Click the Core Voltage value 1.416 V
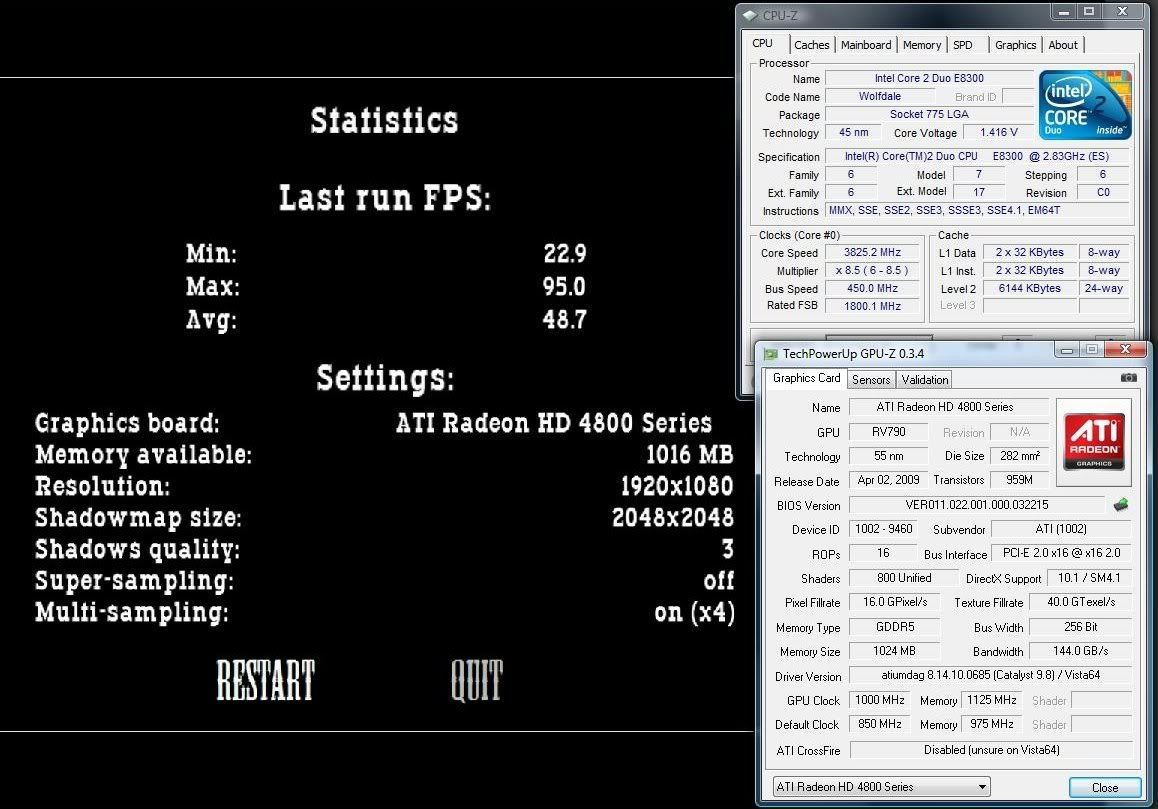The height and width of the screenshot is (809, 1158). 998,132
